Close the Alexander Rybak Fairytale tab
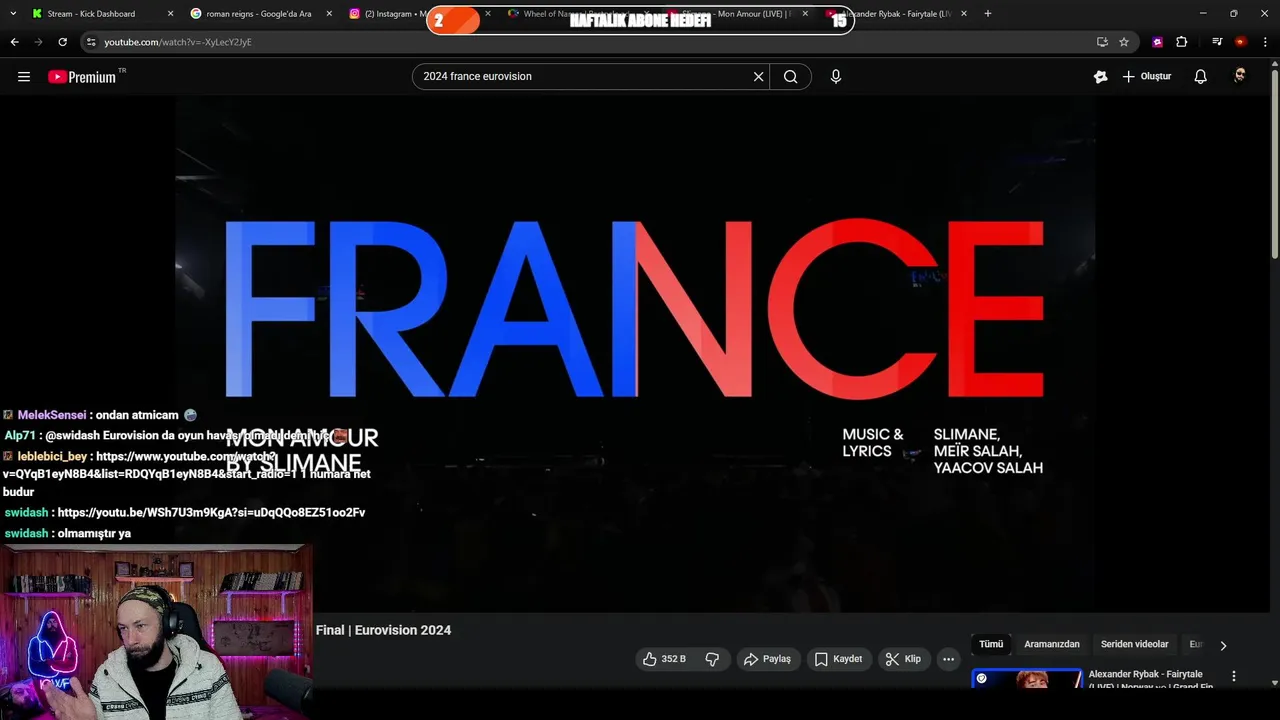 click(x=964, y=14)
